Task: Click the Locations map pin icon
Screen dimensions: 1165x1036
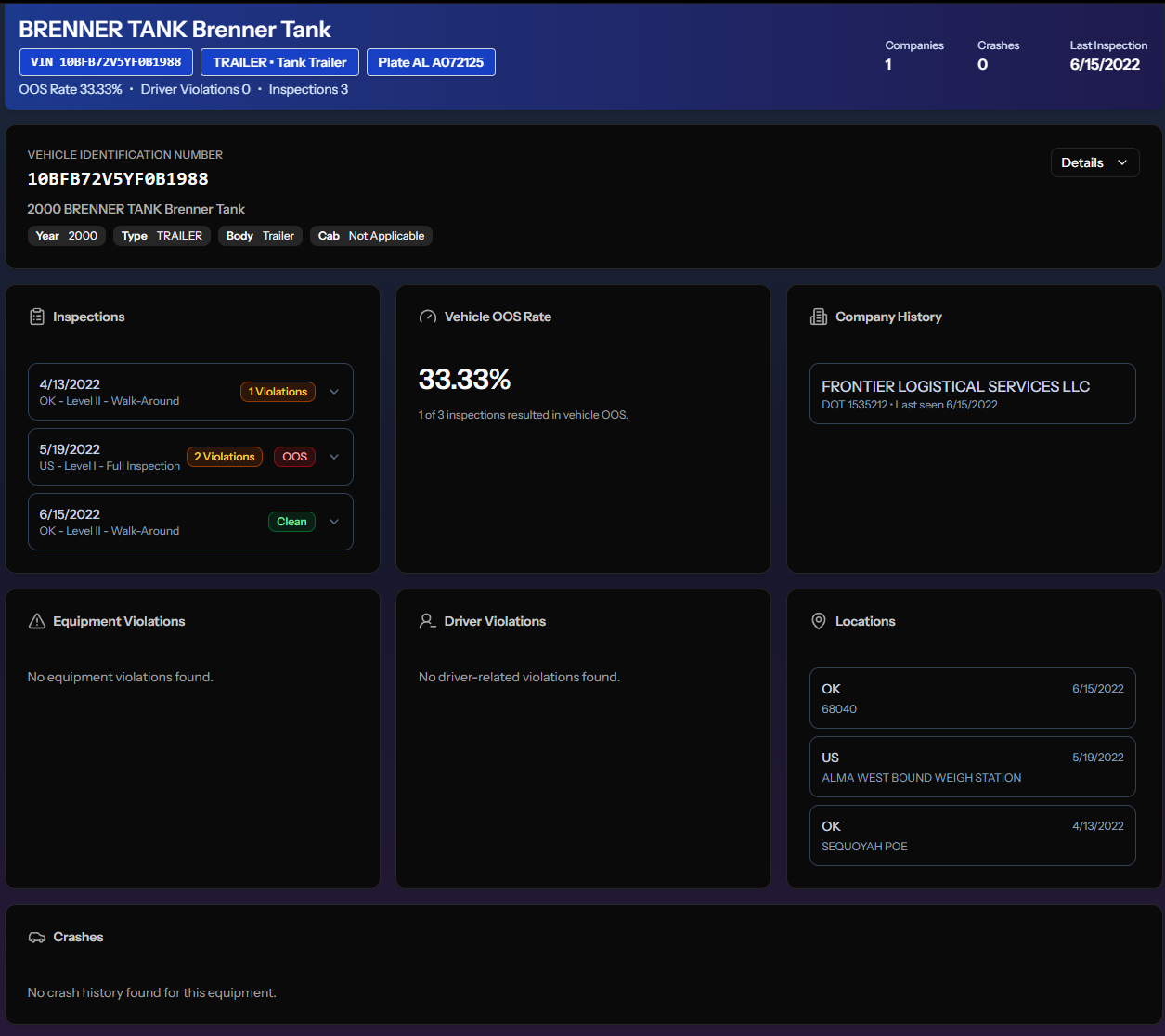Action: point(818,620)
